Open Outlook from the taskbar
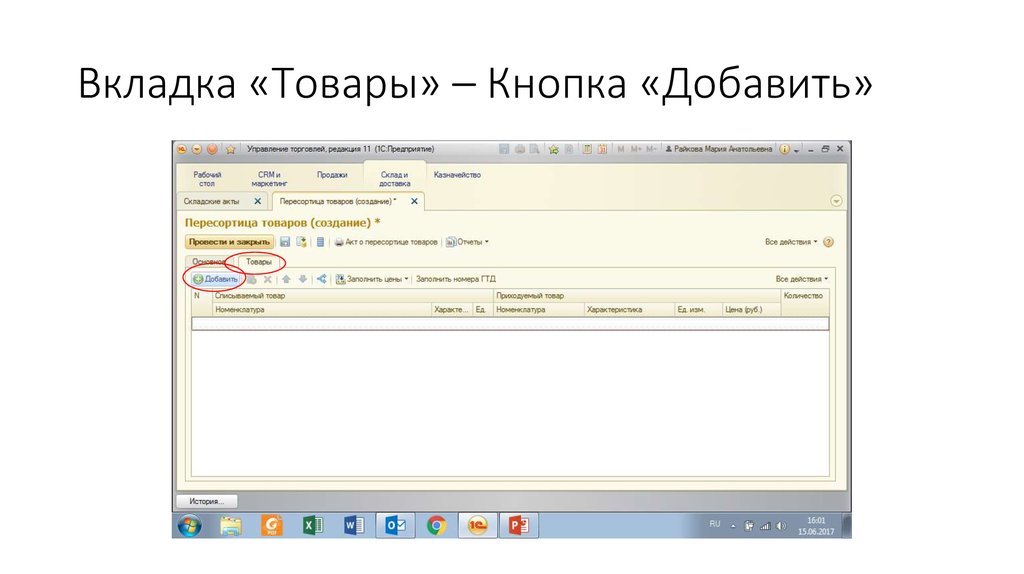1024x574 pixels. pos(395,526)
